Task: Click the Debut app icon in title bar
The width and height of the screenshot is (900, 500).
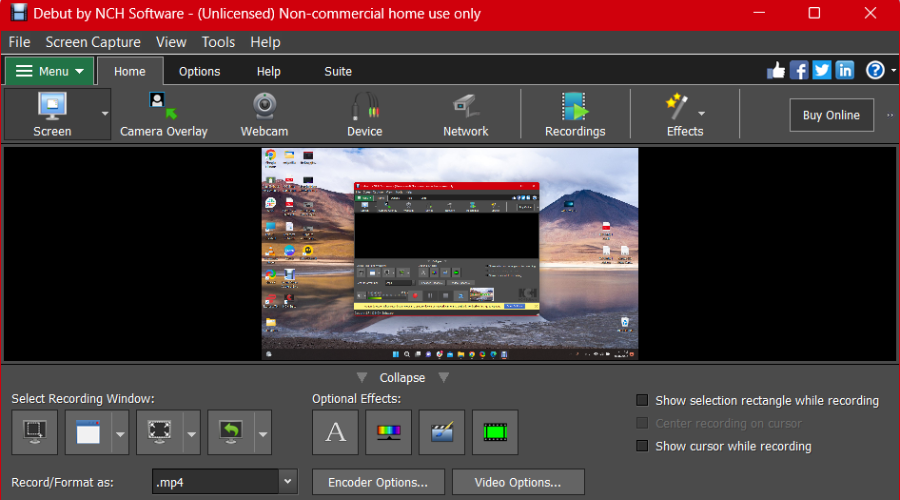Action: point(18,13)
